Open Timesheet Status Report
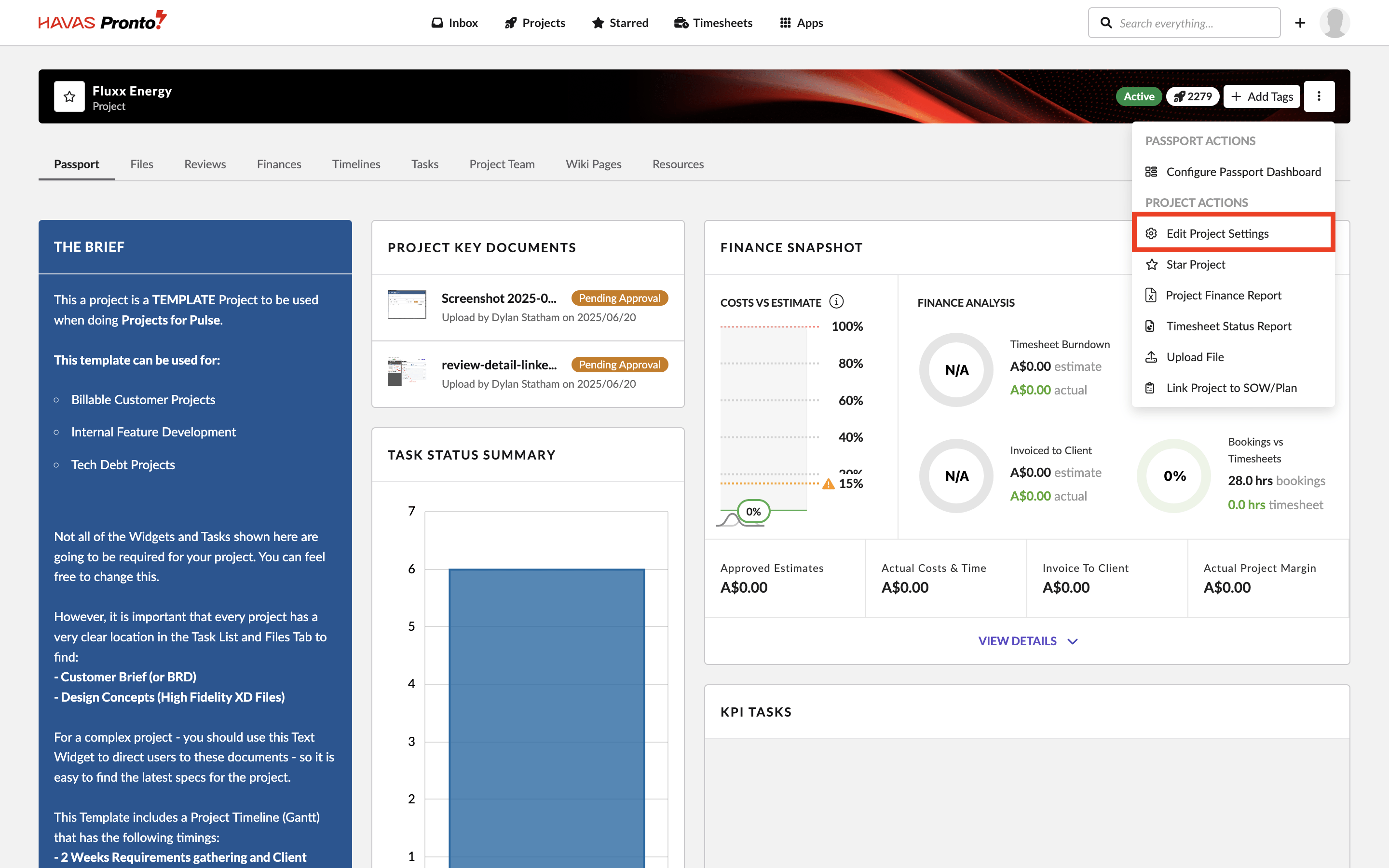Viewport: 1389px width, 868px height. click(1233, 326)
